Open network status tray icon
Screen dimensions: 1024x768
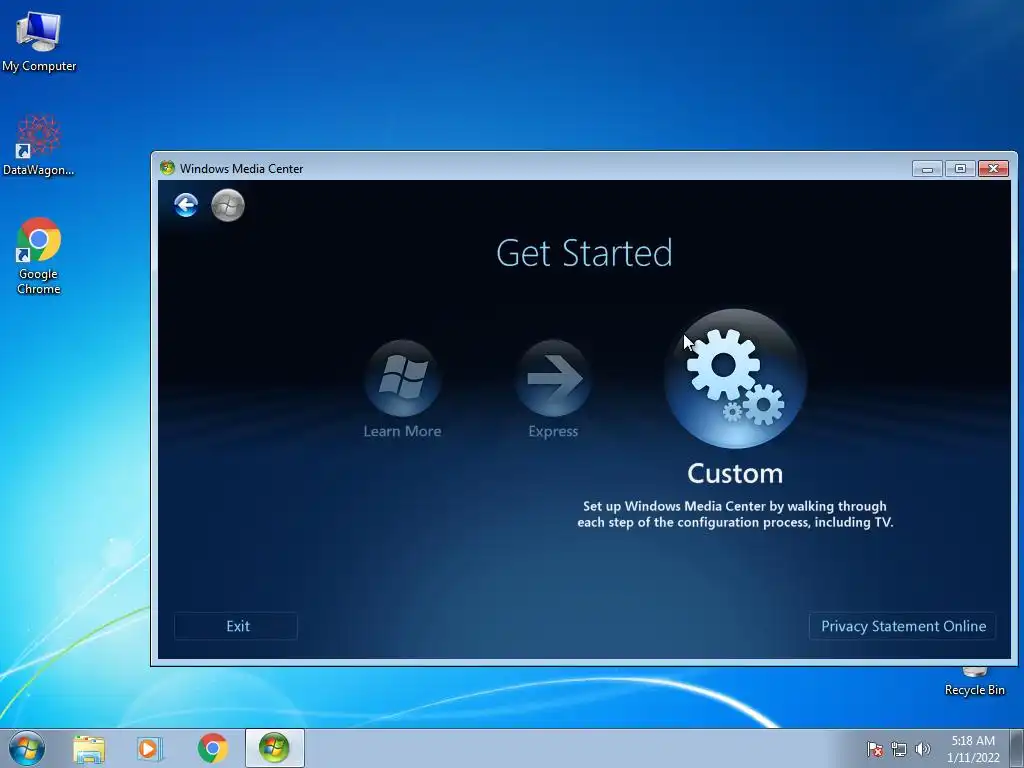[x=899, y=750]
